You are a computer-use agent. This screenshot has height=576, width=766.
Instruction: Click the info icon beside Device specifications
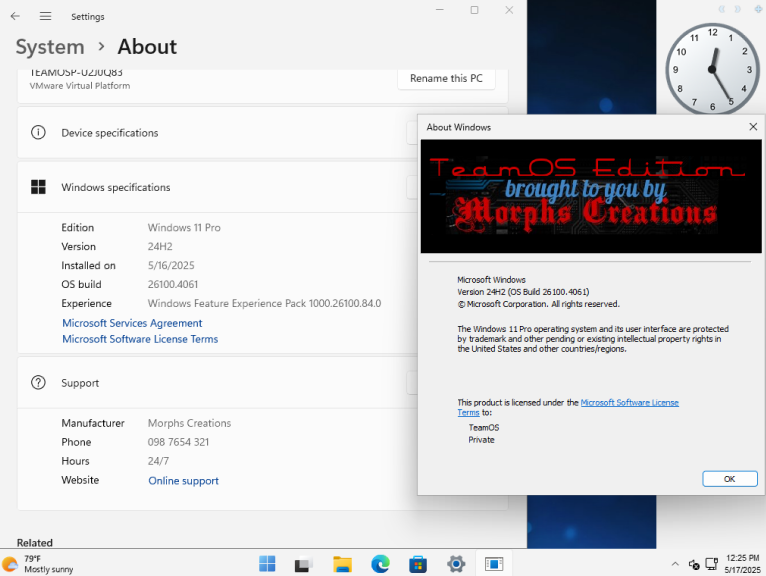pyautogui.click(x=38, y=132)
